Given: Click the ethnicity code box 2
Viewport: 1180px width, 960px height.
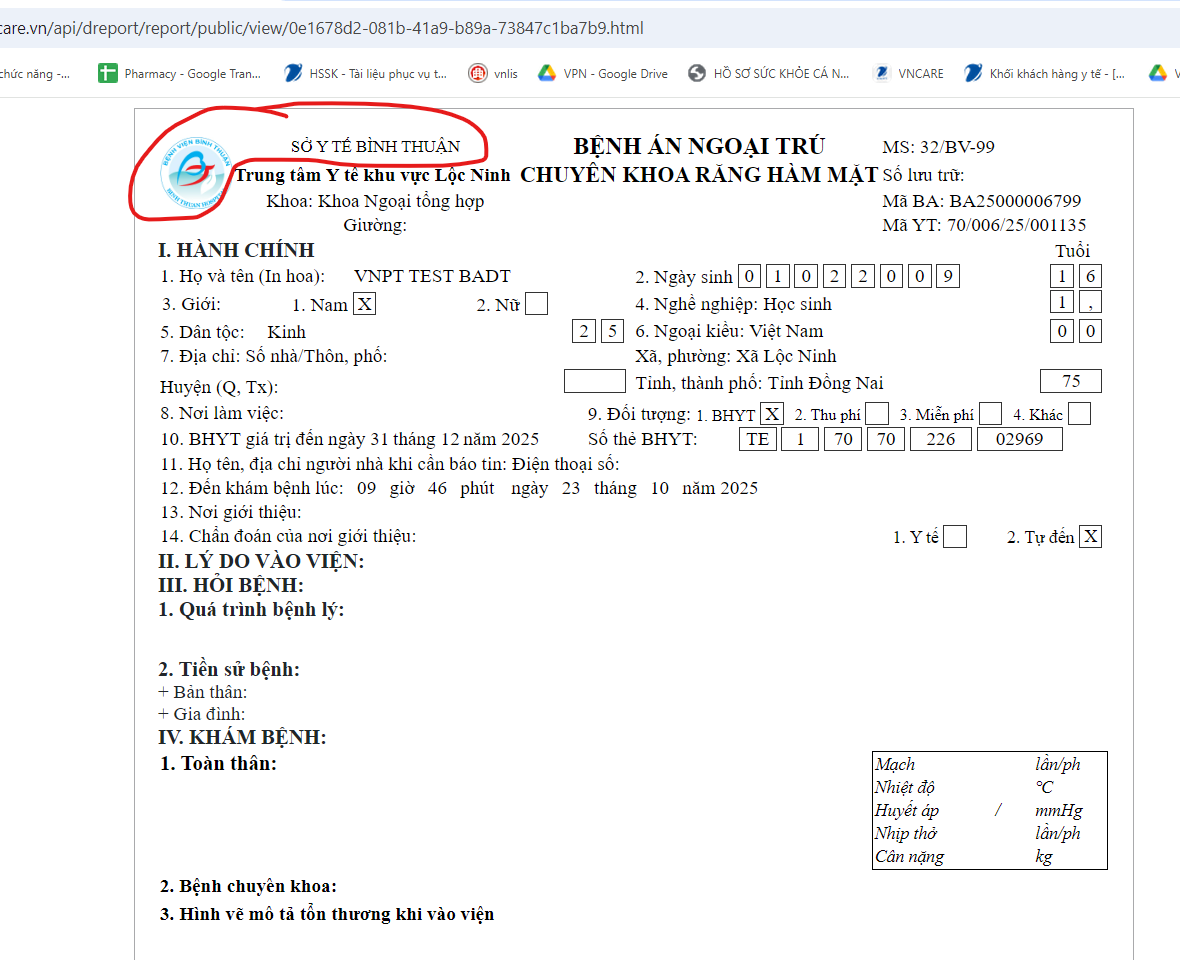Looking at the screenshot, I should [x=584, y=331].
